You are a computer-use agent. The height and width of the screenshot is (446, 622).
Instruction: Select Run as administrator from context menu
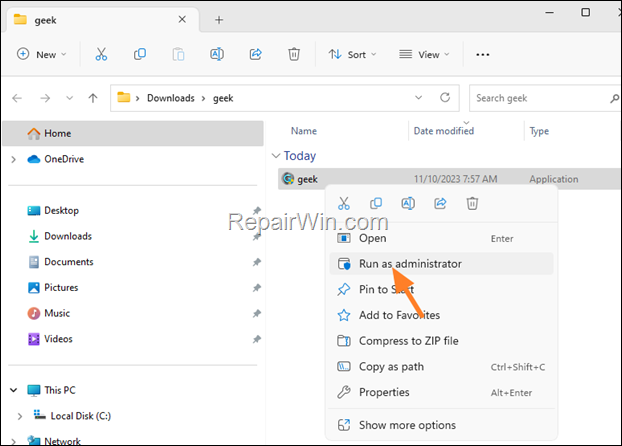pyautogui.click(x=410, y=264)
